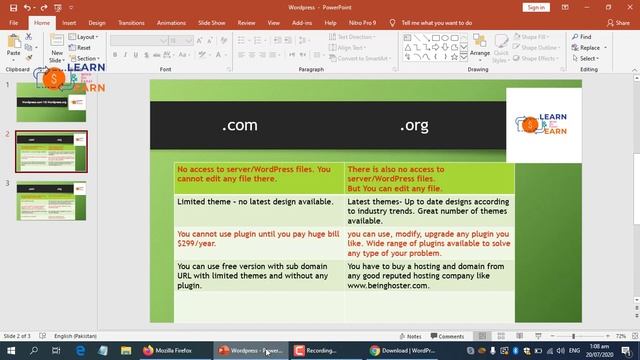This screenshot has height=360, width=640.
Task: Select the Text Box shape tool
Action: 407,38
